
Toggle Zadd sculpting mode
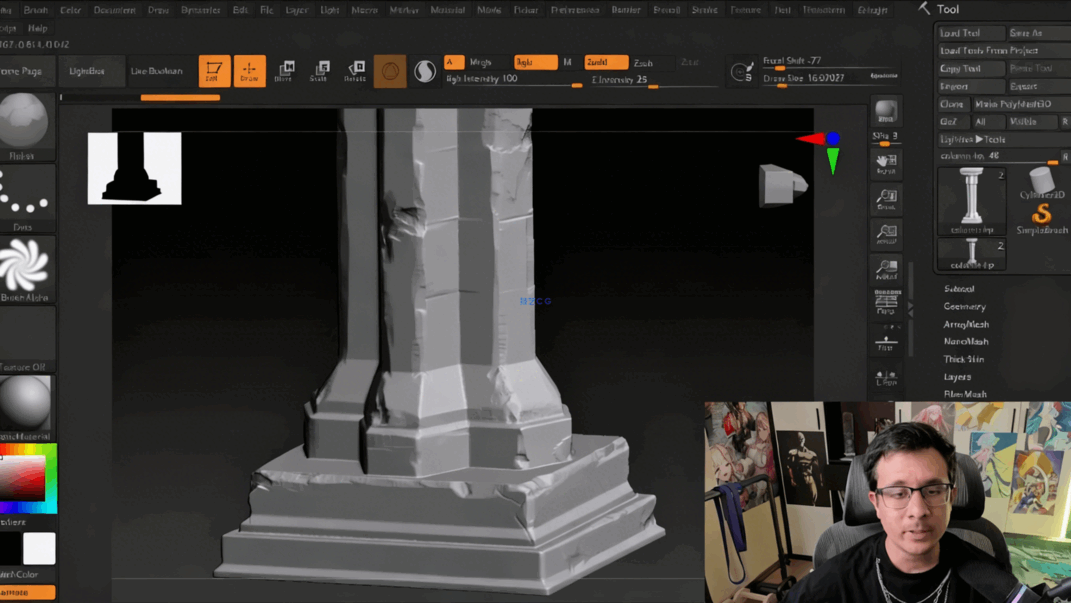[604, 62]
